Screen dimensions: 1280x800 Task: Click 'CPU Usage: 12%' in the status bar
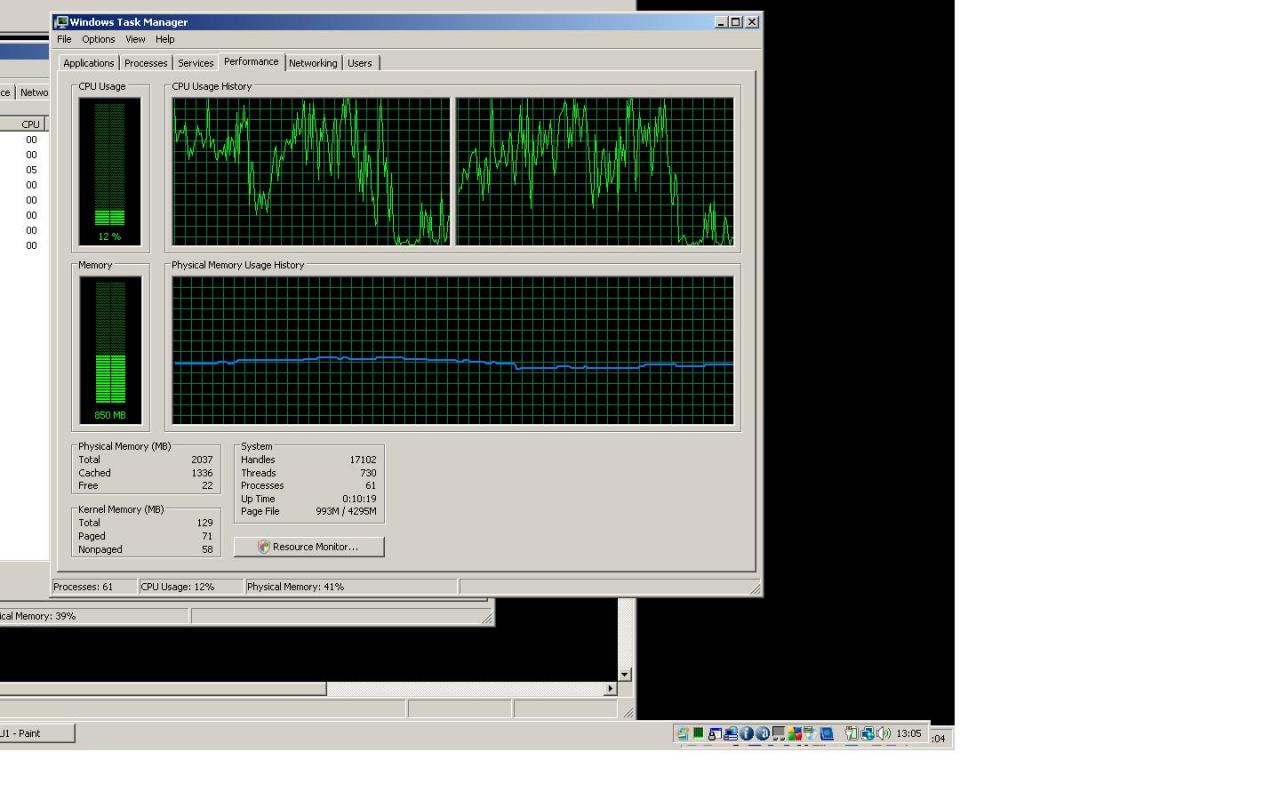click(x=178, y=587)
